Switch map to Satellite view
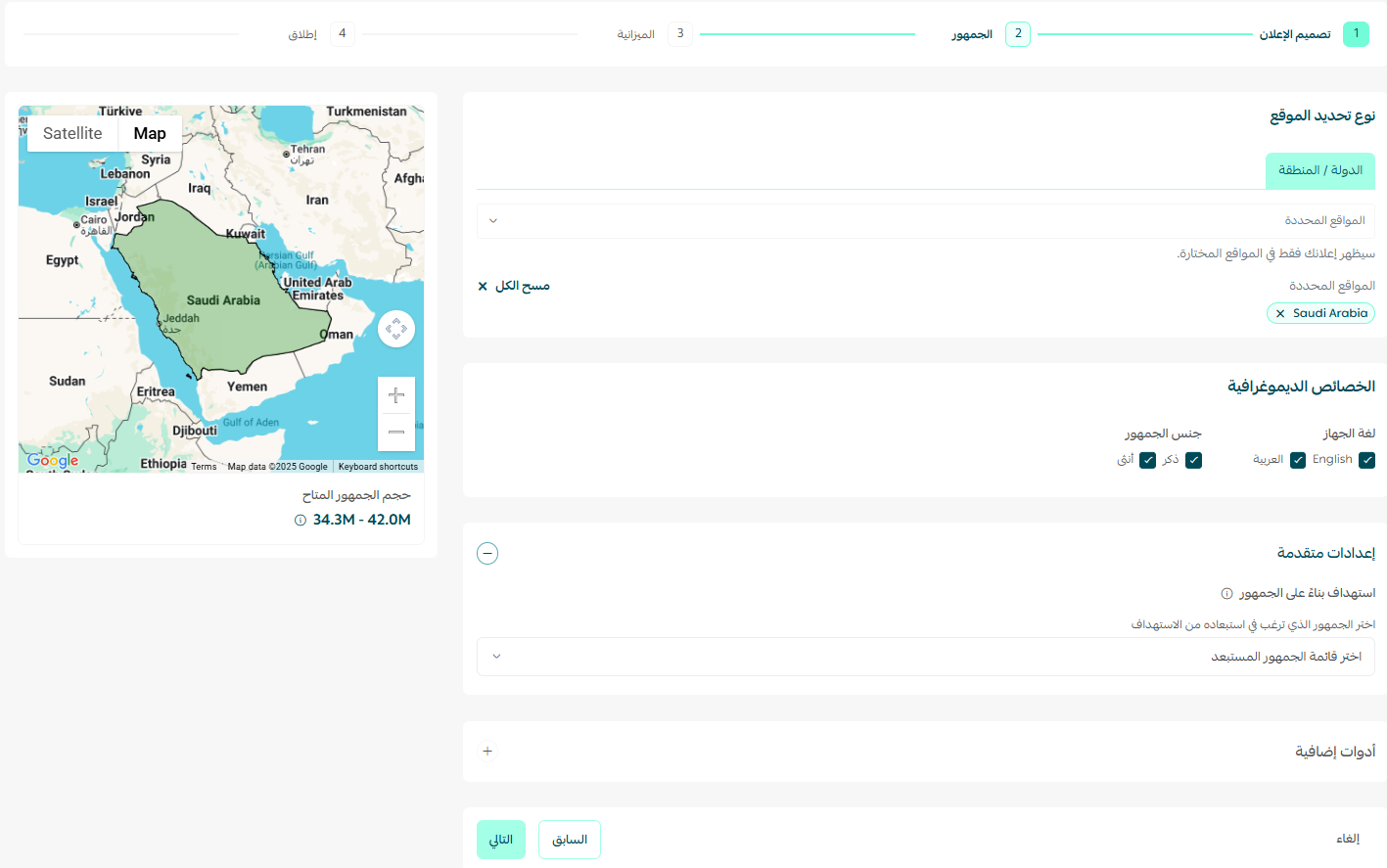Image resolution: width=1387 pixels, height=868 pixels. 72,134
